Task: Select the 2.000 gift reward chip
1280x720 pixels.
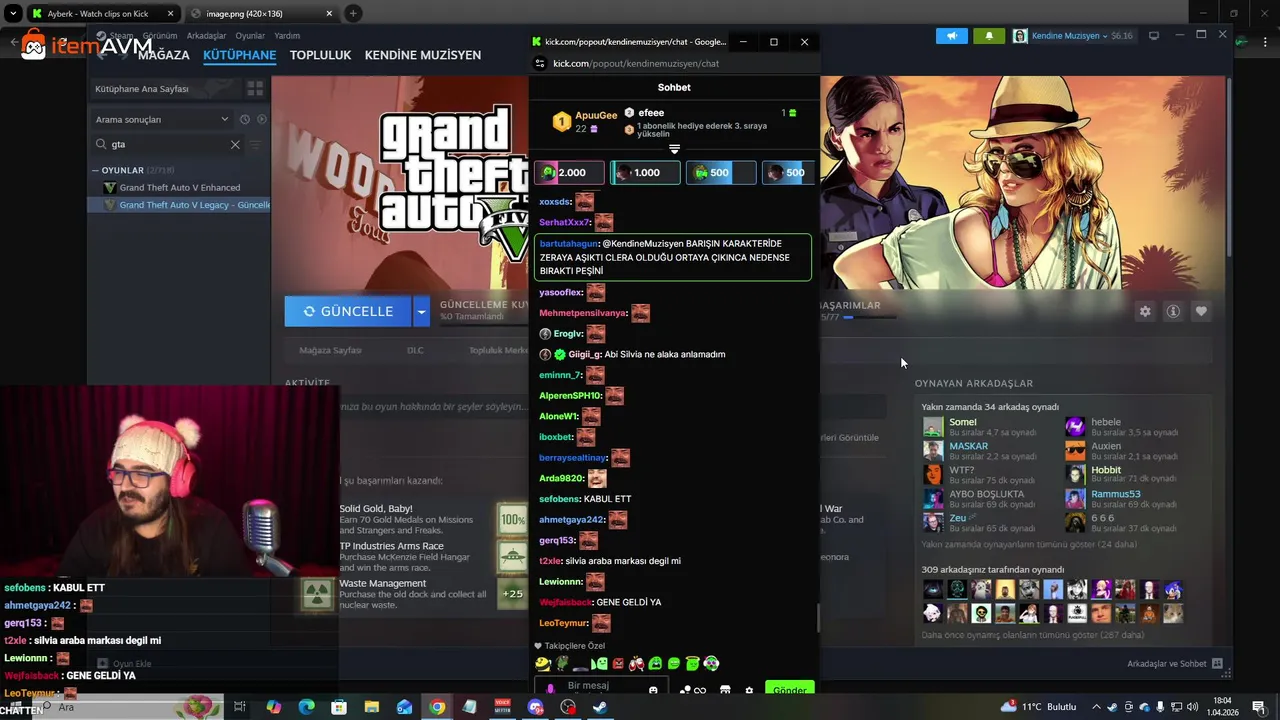Action: coord(569,173)
